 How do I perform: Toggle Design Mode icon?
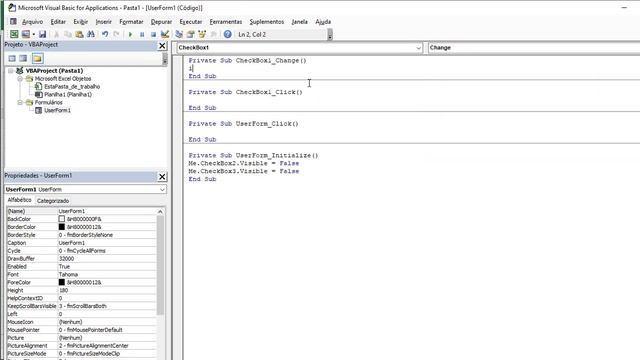pos(165,34)
